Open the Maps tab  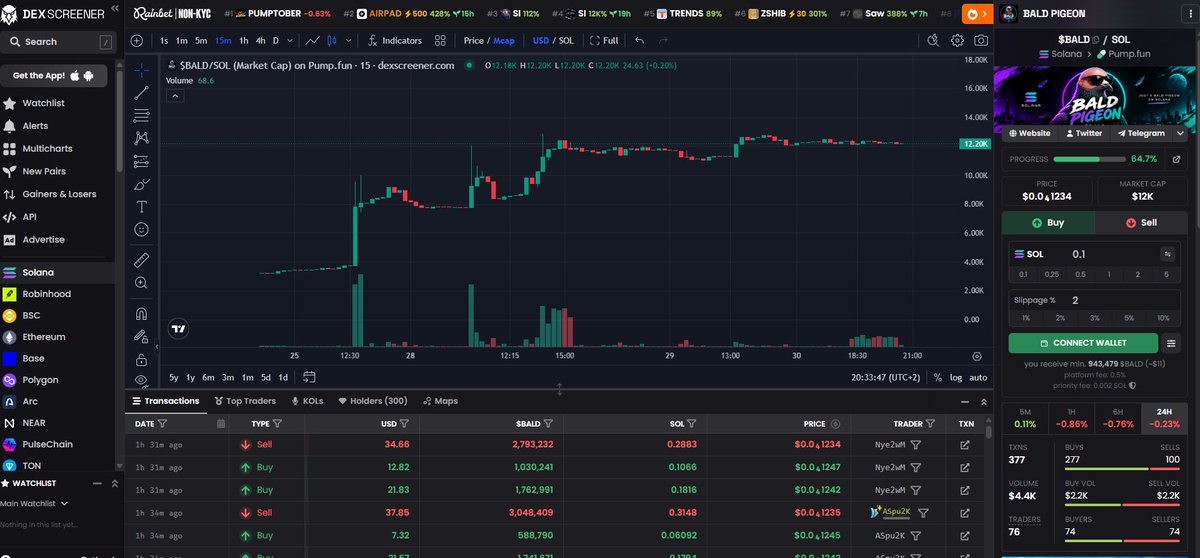click(440, 401)
